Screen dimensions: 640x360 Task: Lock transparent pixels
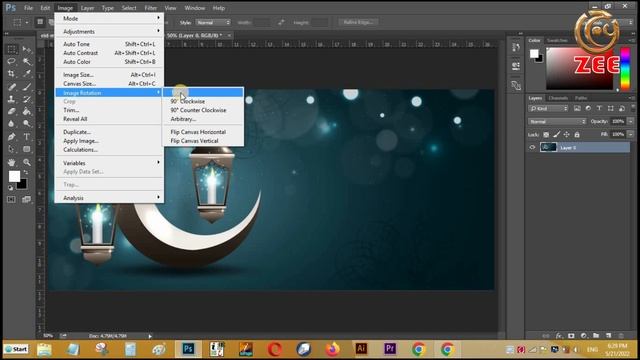point(546,134)
